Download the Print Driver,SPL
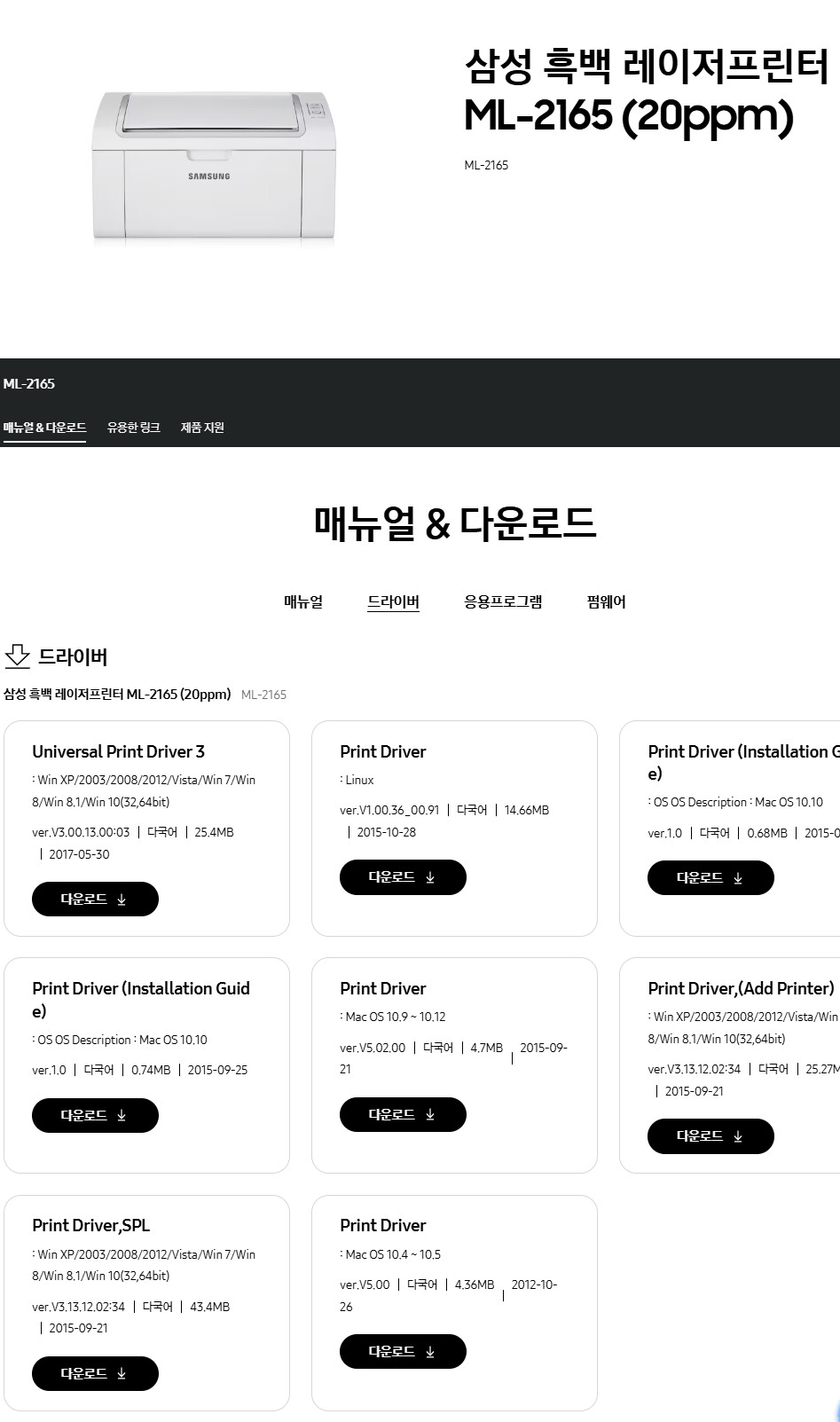840x1422 pixels. (95, 1374)
